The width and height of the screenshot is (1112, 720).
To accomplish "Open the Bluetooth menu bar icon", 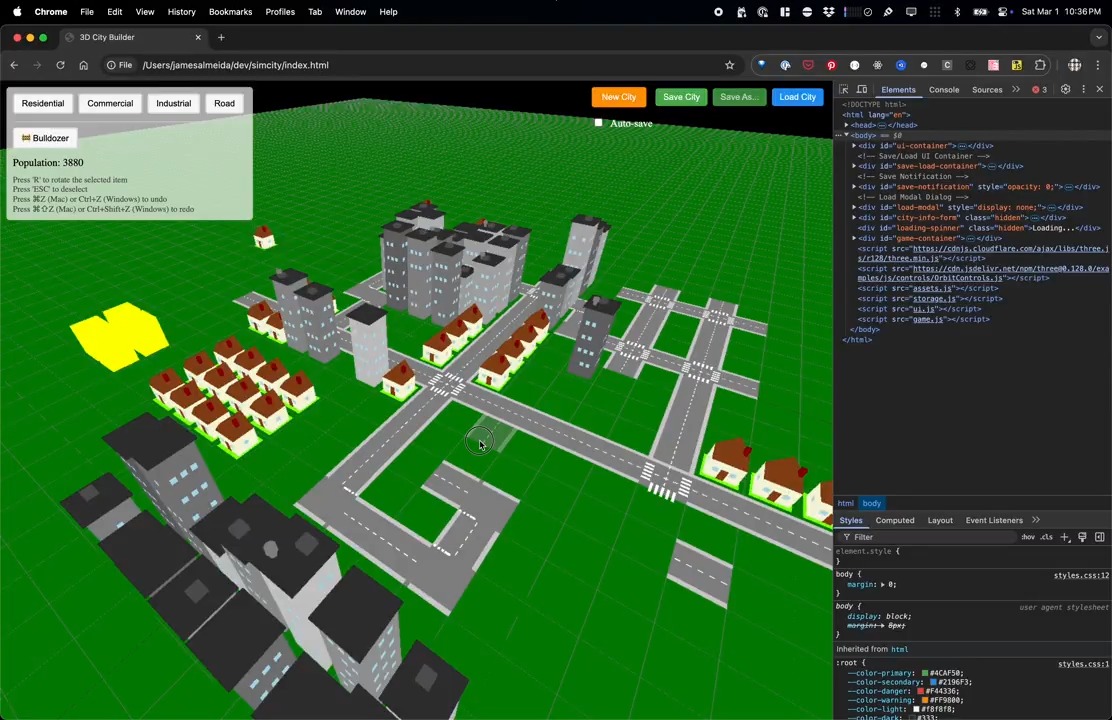I will [957, 12].
